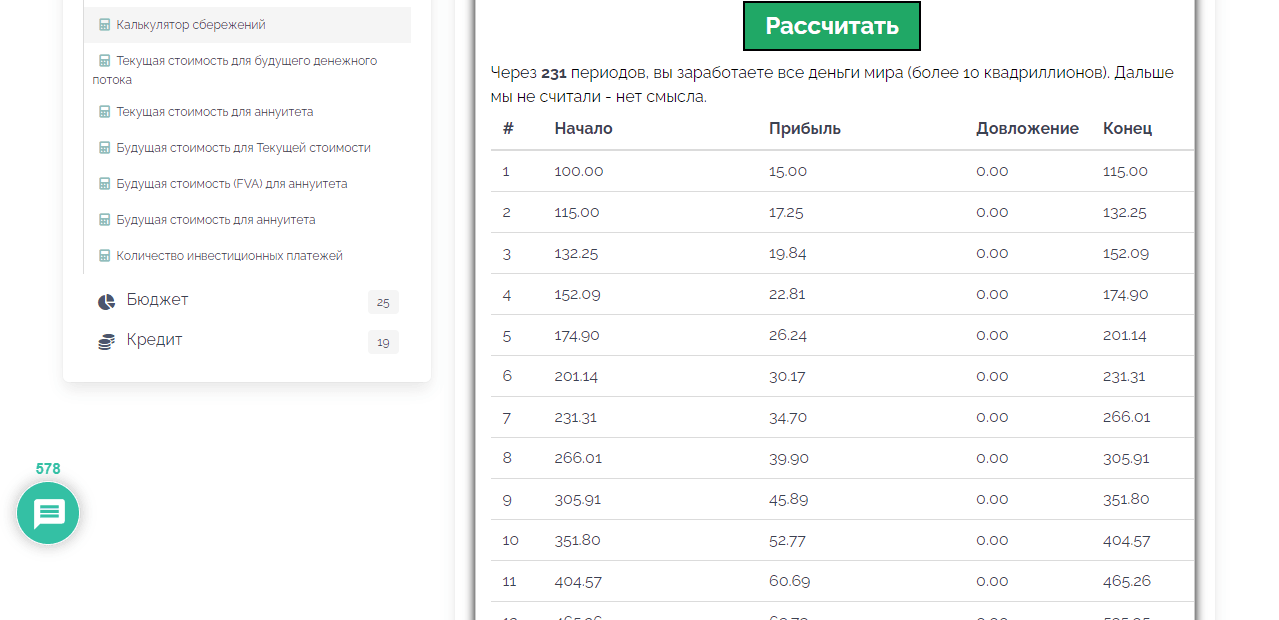Click calculator icon for Количество инвестиционных платежей
The image size is (1279, 620).
click(103, 255)
